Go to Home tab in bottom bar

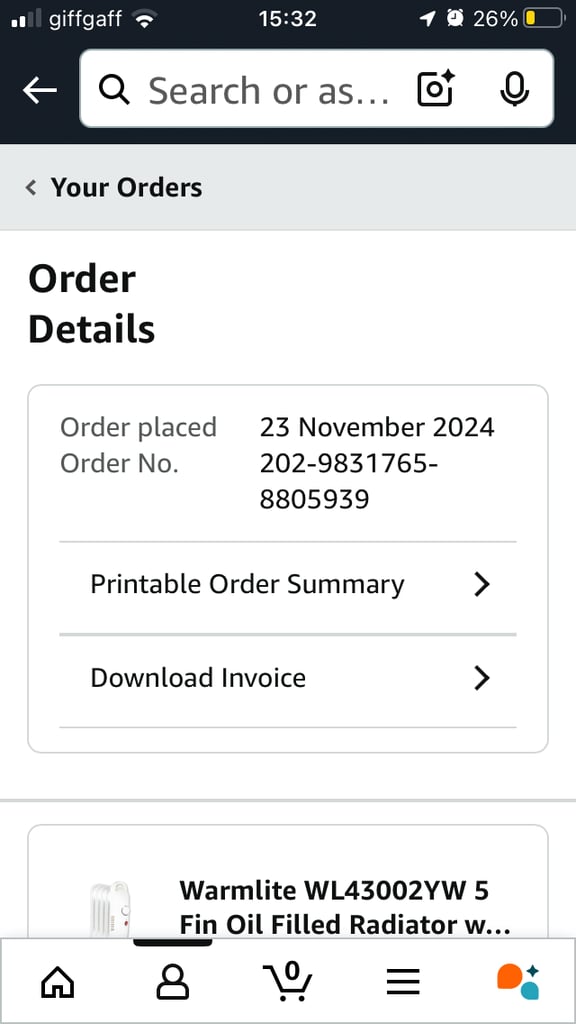(x=57, y=982)
